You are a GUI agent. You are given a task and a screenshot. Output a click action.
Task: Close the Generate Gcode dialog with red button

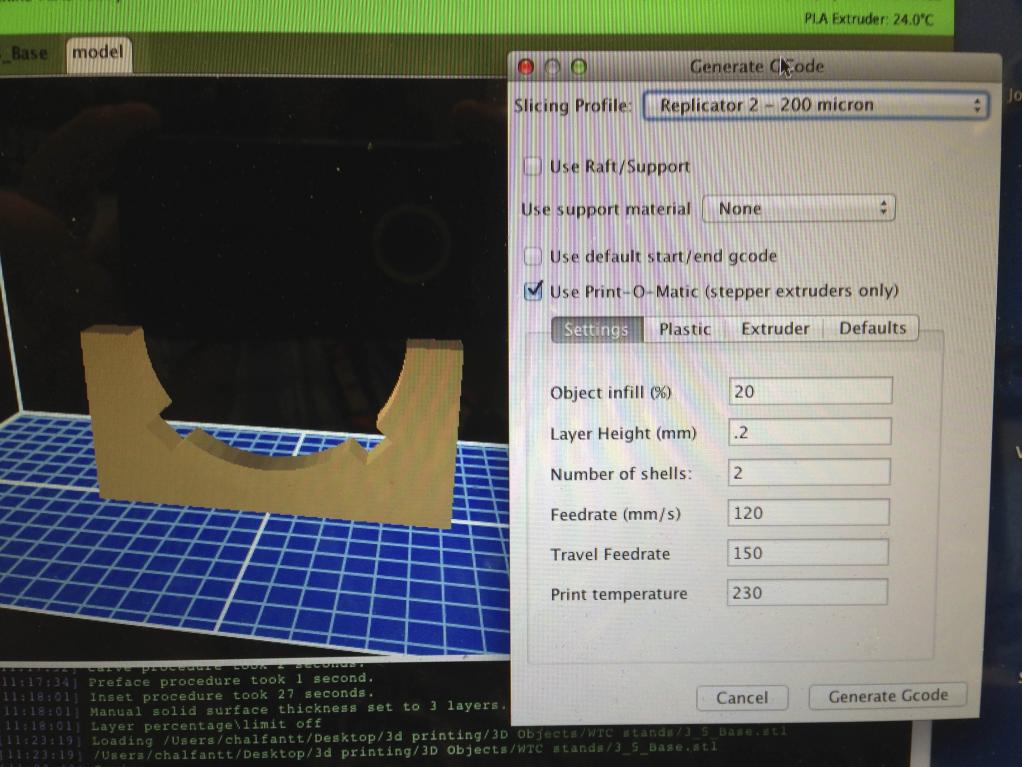[527, 67]
